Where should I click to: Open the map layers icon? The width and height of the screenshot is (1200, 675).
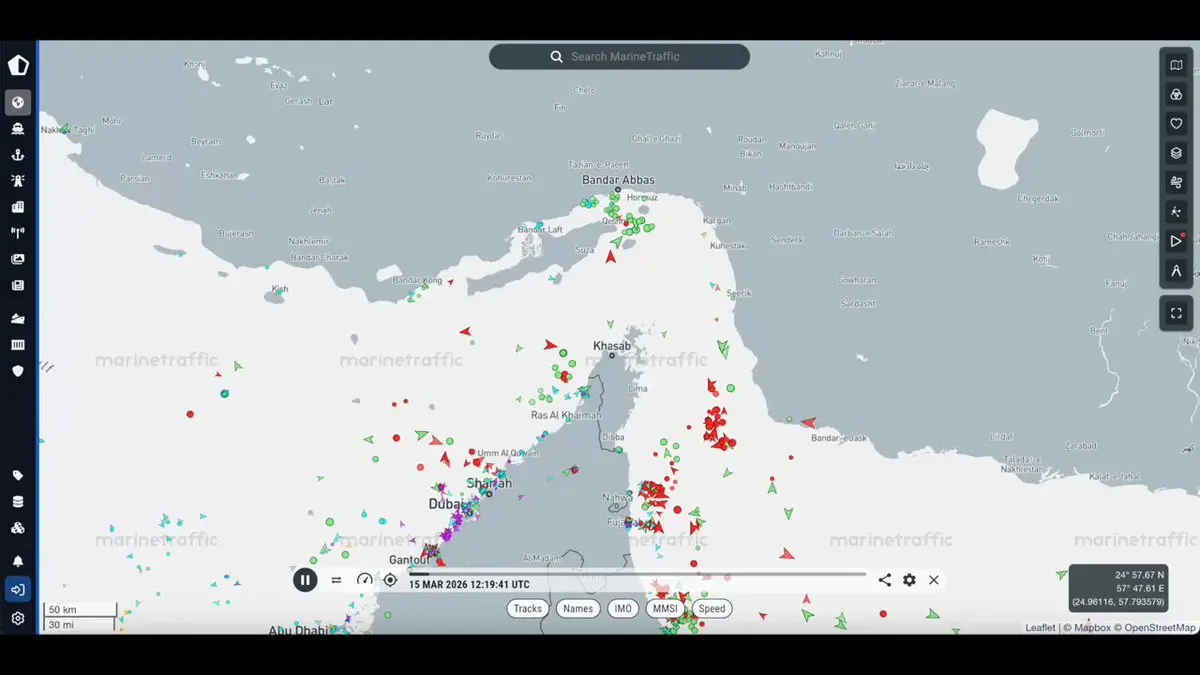pos(1176,154)
